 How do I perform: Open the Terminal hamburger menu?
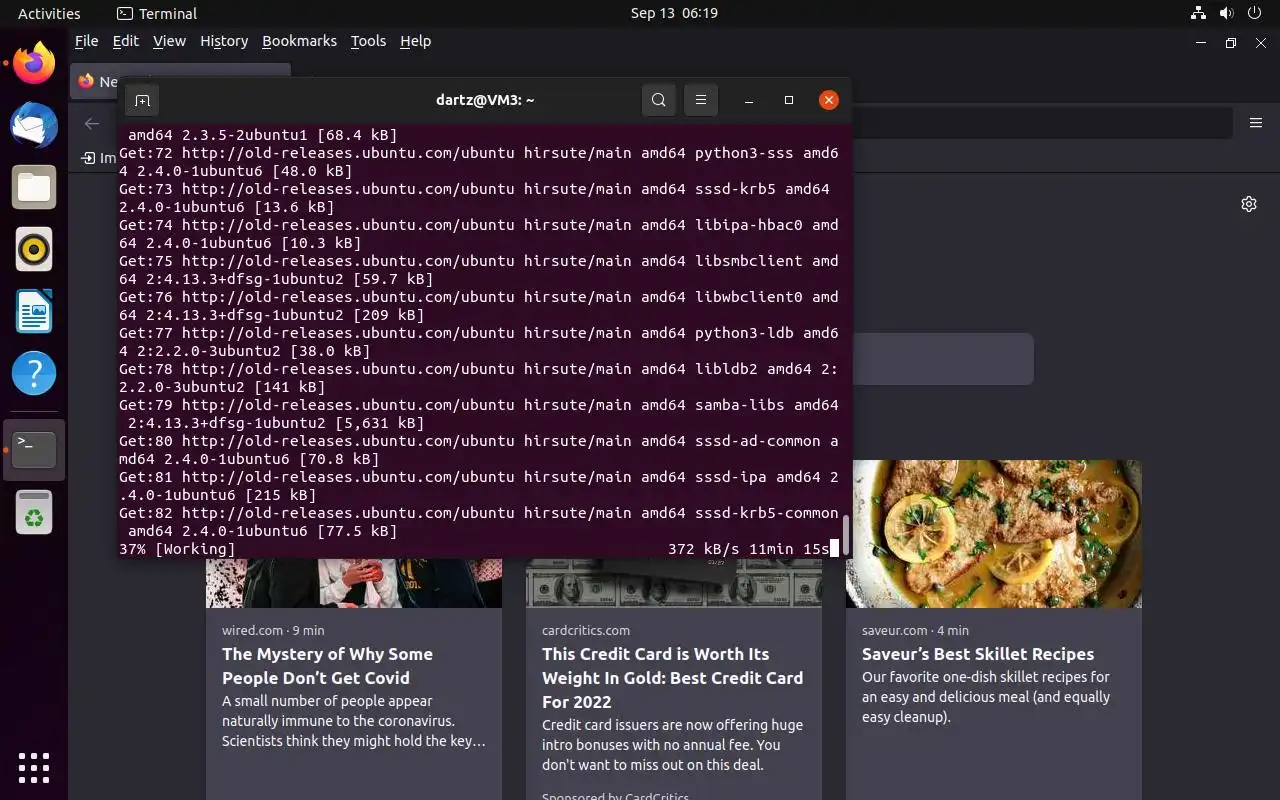[701, 100]
